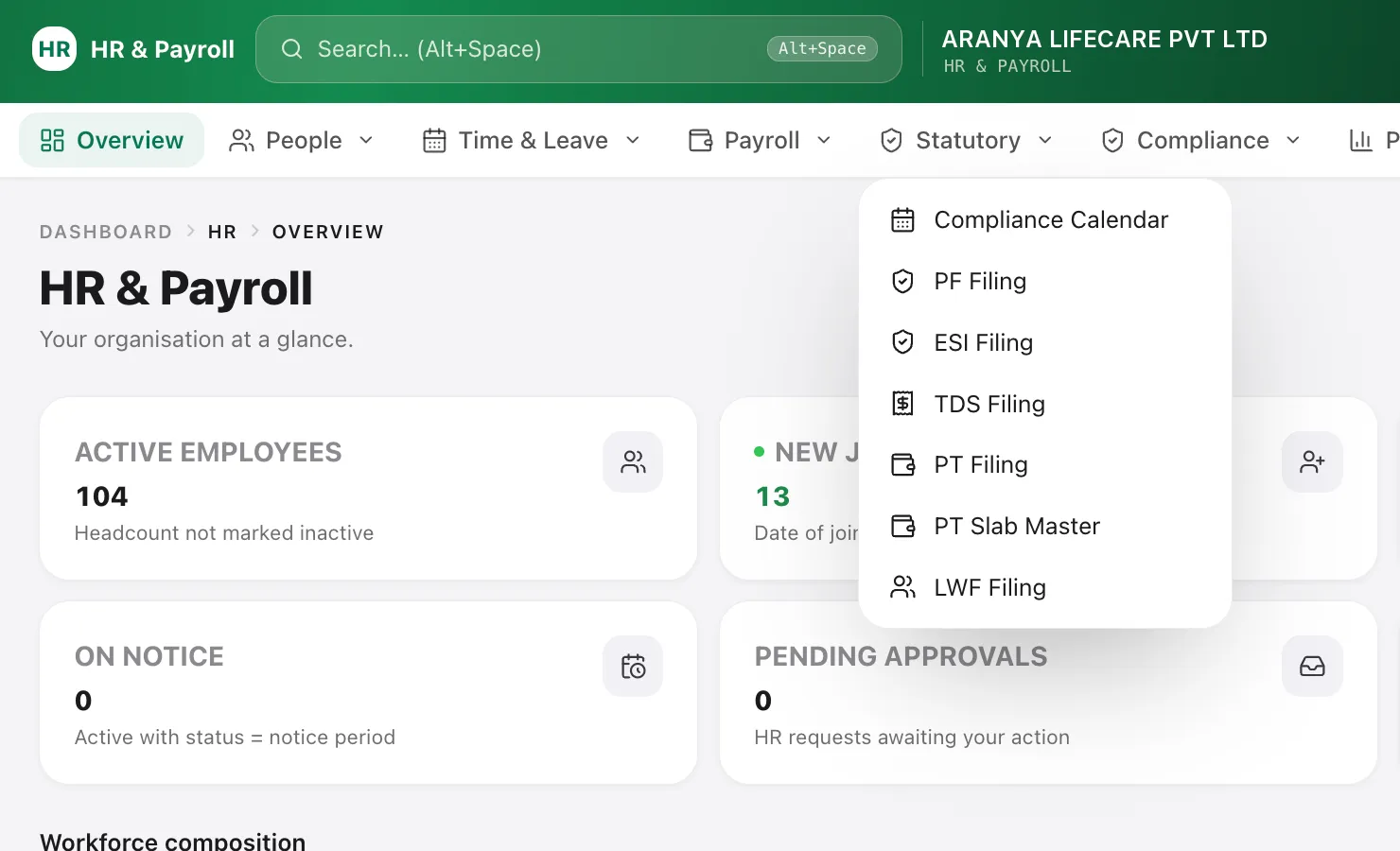
Task: Expand the People chevron
Action: coord(366,140)
